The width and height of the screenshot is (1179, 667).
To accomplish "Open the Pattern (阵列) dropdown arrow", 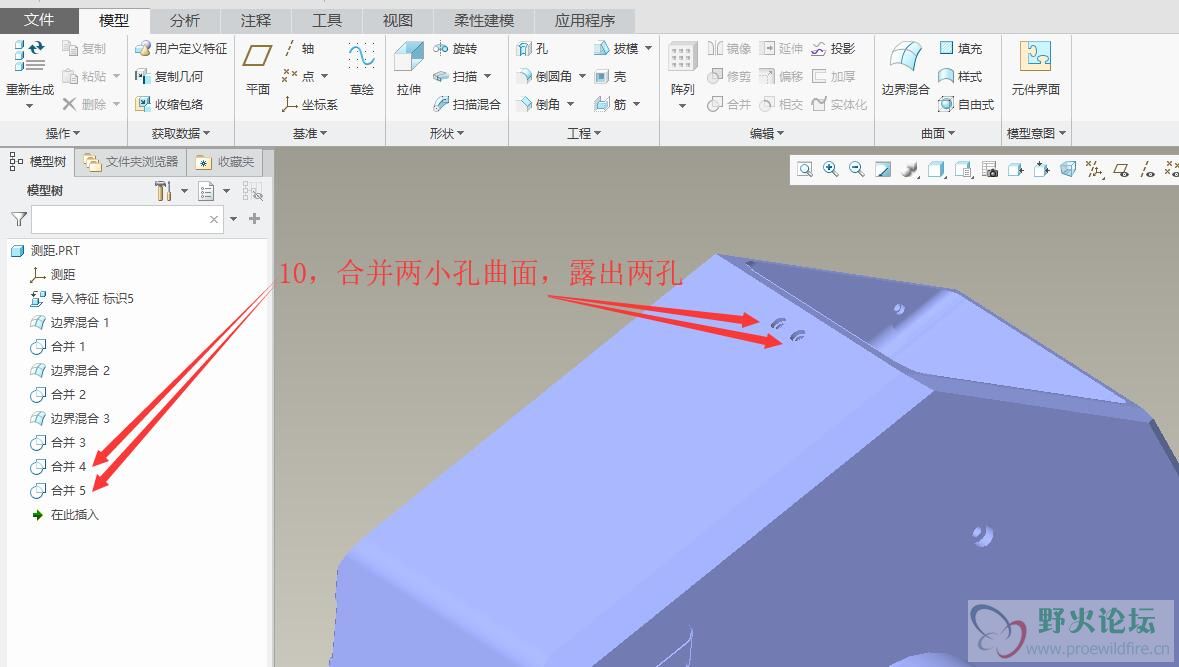I will 682,106.
